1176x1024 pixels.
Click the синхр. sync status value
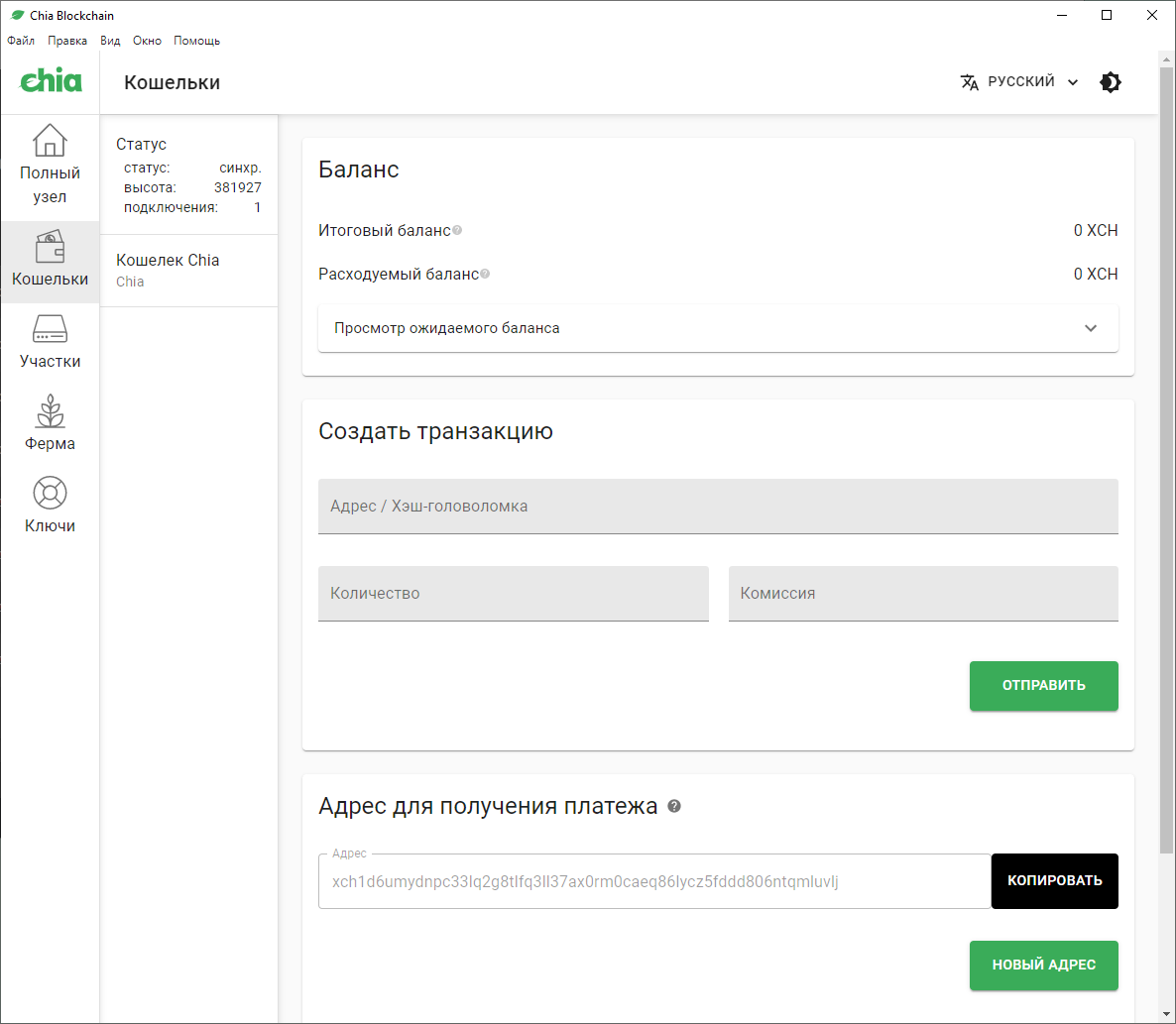pos(240,168)
